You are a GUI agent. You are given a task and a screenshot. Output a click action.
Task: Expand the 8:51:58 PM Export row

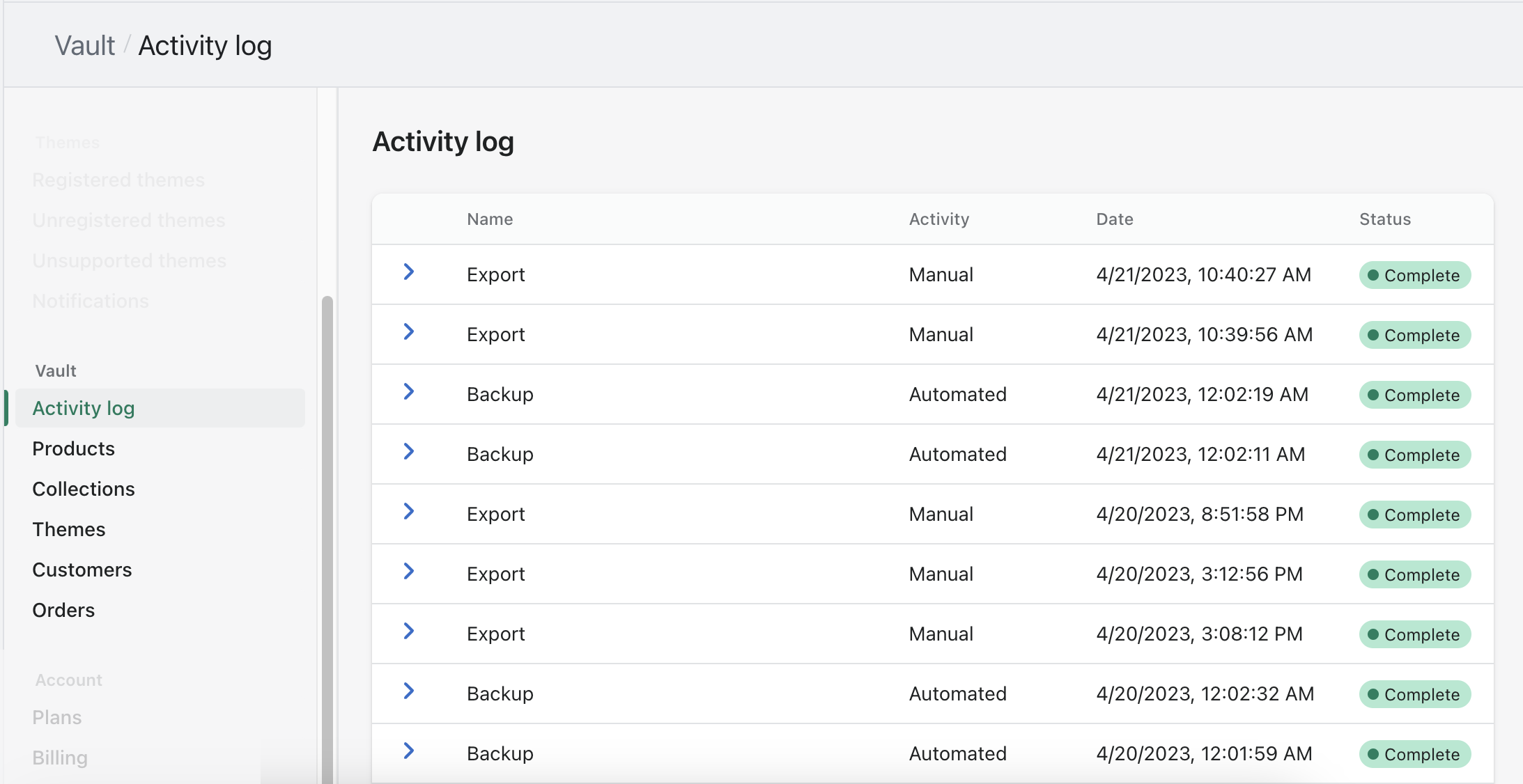tap(409, 512)
